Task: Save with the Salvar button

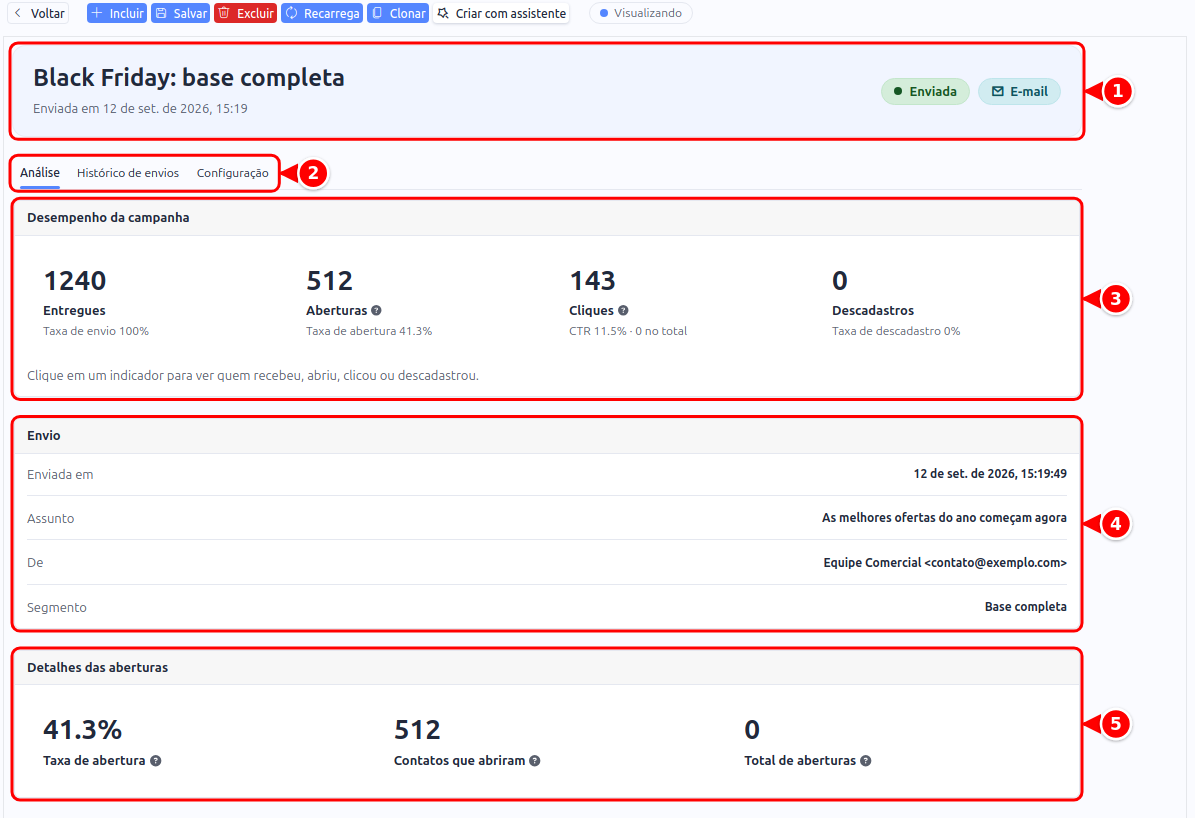Action: [x=181, y=13]
